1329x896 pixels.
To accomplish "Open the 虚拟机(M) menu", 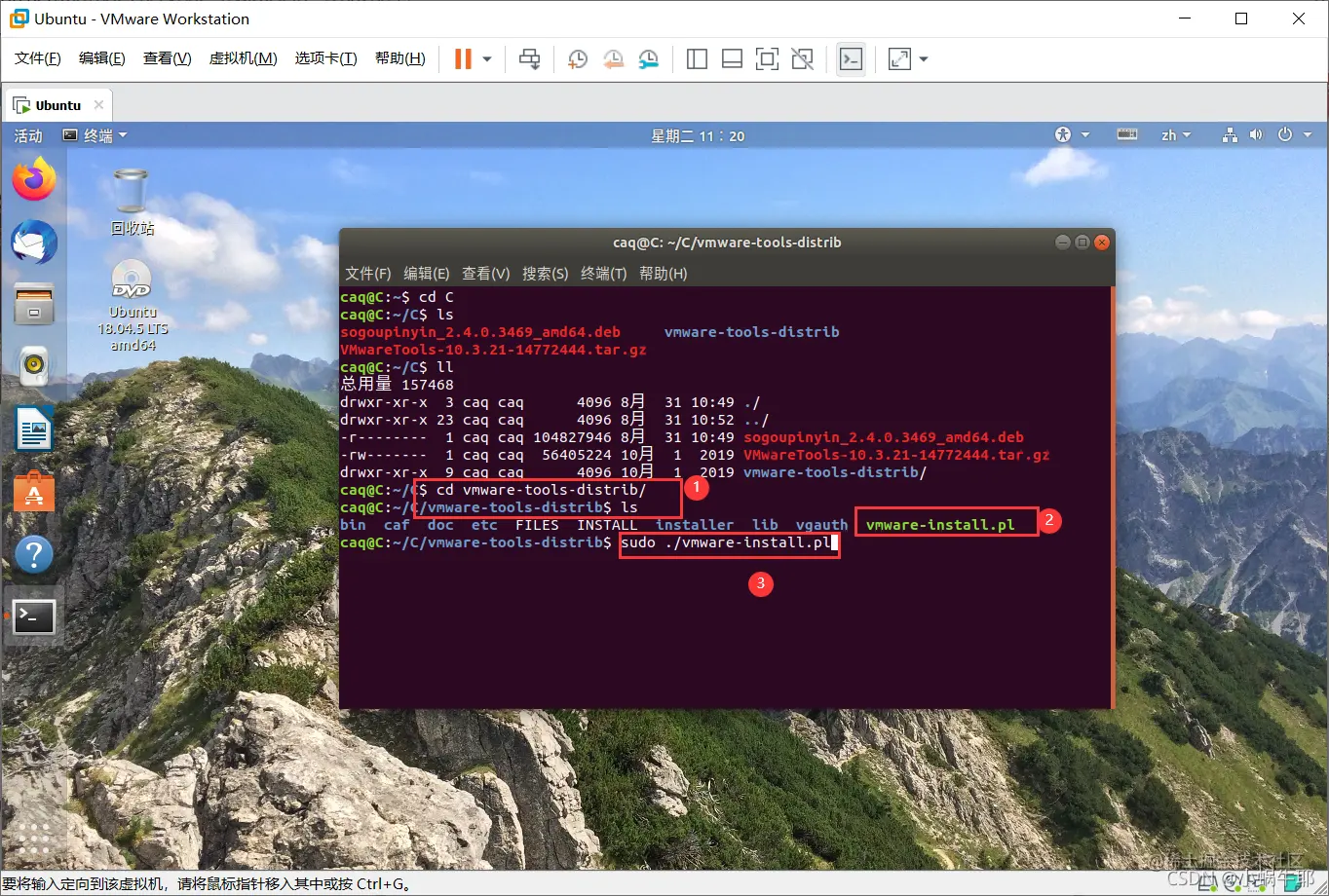I will click(x=243, y=58).
